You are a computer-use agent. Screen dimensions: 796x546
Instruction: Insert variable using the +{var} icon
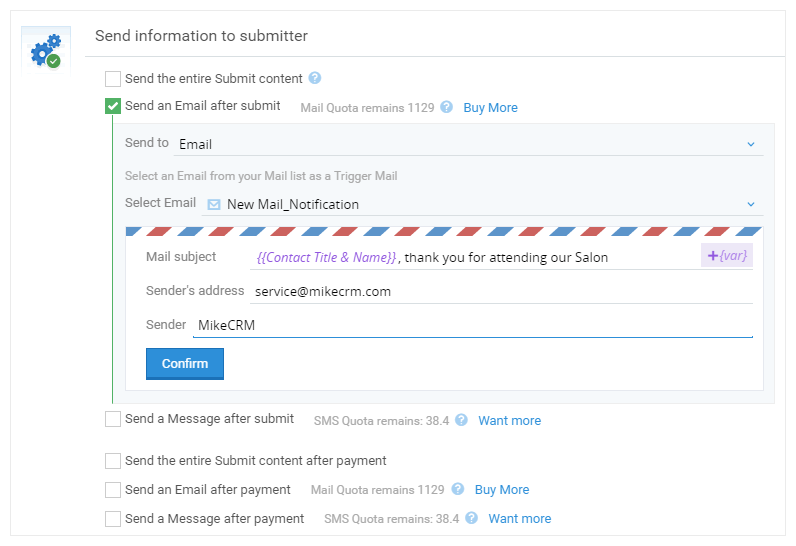tap(726, 255)
